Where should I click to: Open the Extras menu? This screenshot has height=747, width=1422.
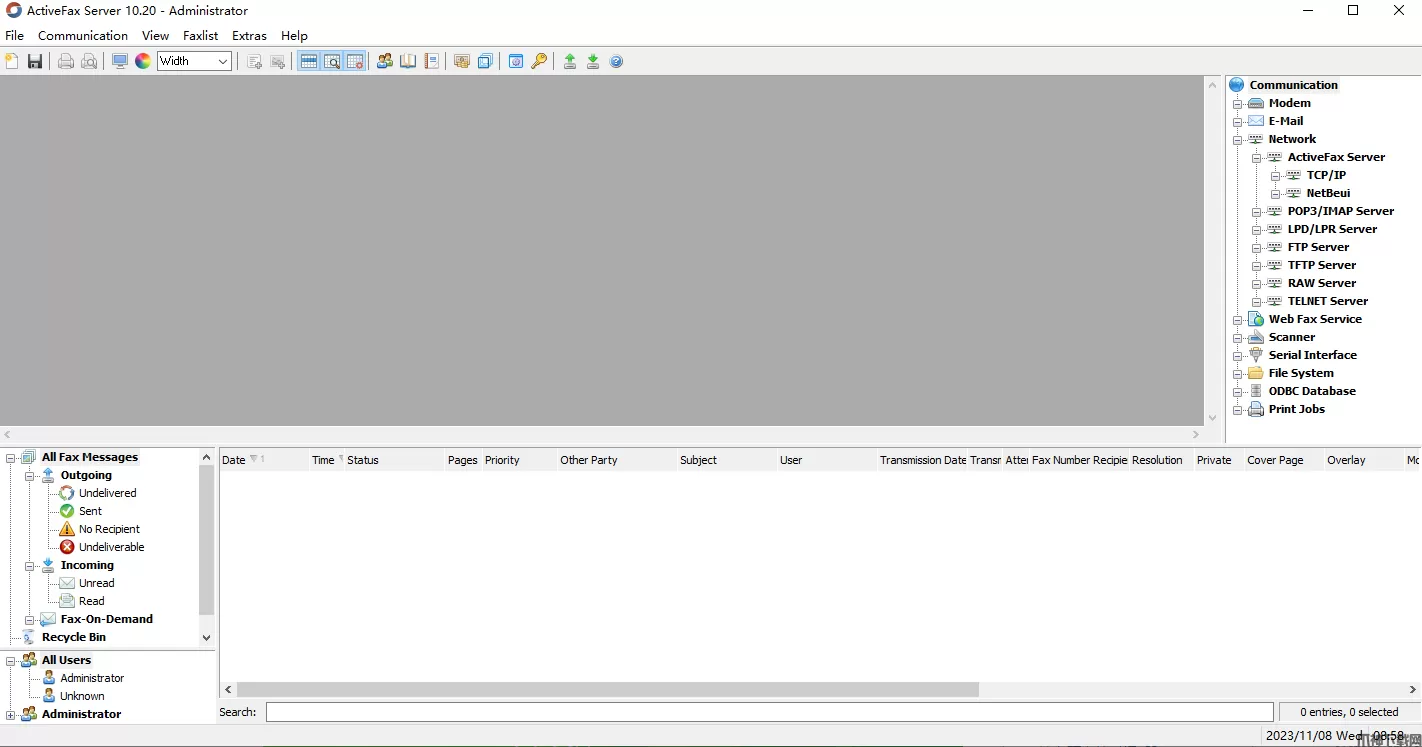249,36
